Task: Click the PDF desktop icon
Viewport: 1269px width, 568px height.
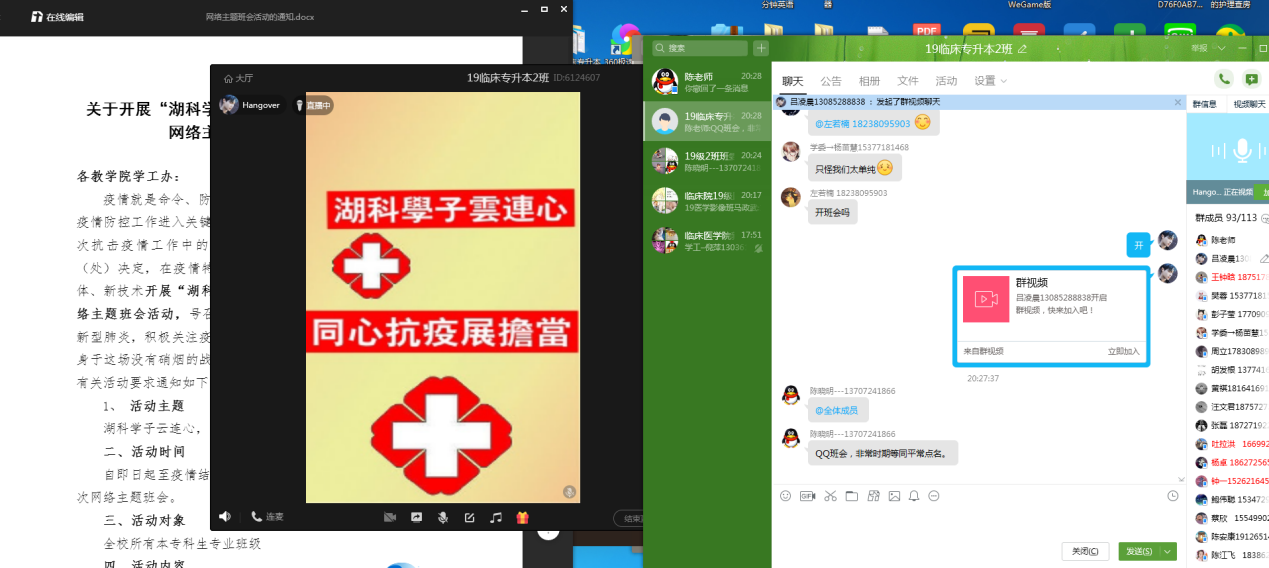Action: tap(926, 32)
